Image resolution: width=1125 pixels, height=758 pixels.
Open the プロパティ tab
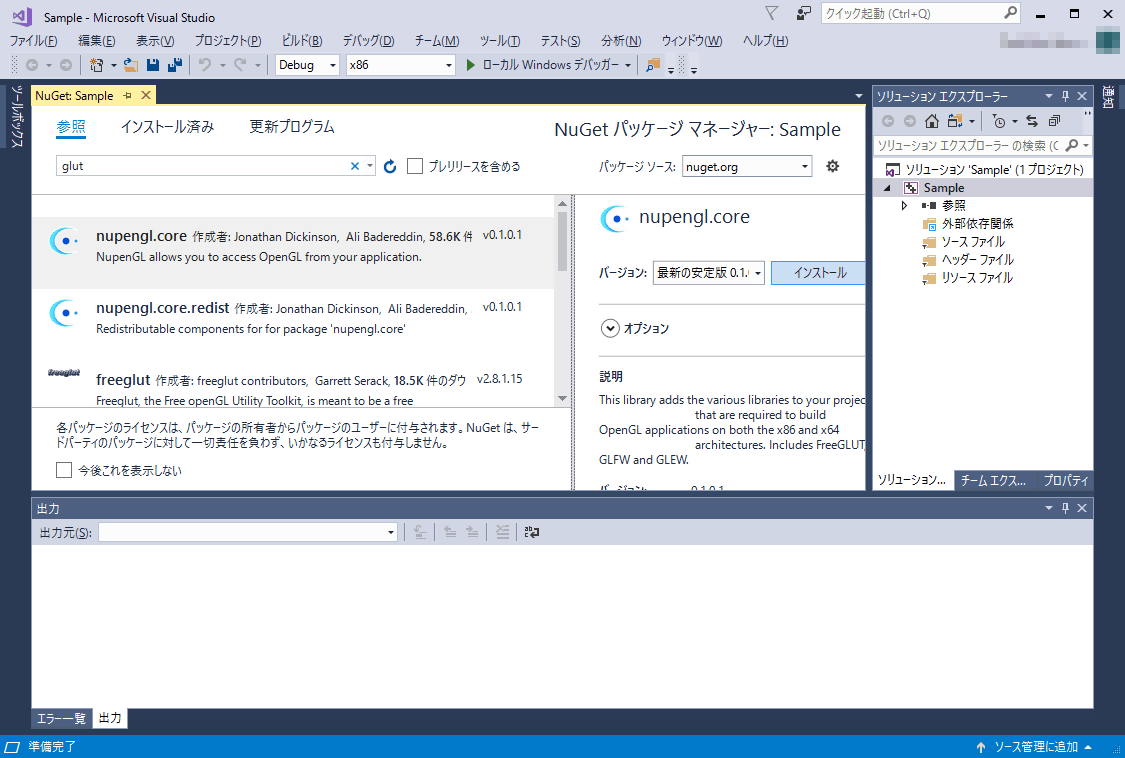click(x=1065, y=480)
